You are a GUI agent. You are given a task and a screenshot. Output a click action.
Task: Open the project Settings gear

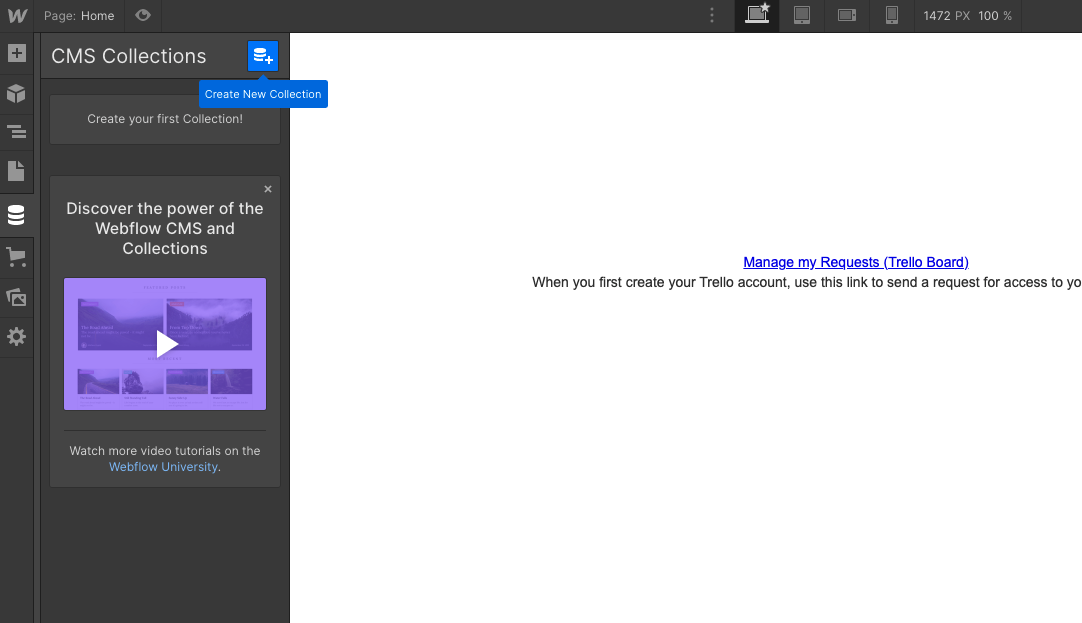[x=17, y=337]
